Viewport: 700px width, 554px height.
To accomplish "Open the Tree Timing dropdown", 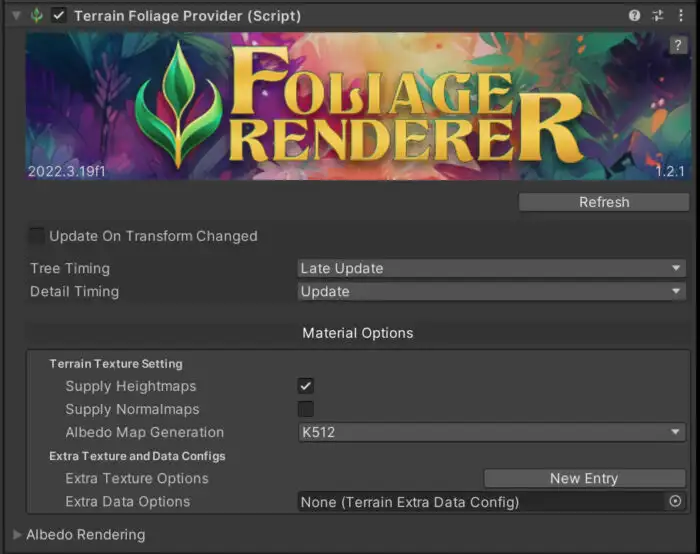I will tap(491, 268).
